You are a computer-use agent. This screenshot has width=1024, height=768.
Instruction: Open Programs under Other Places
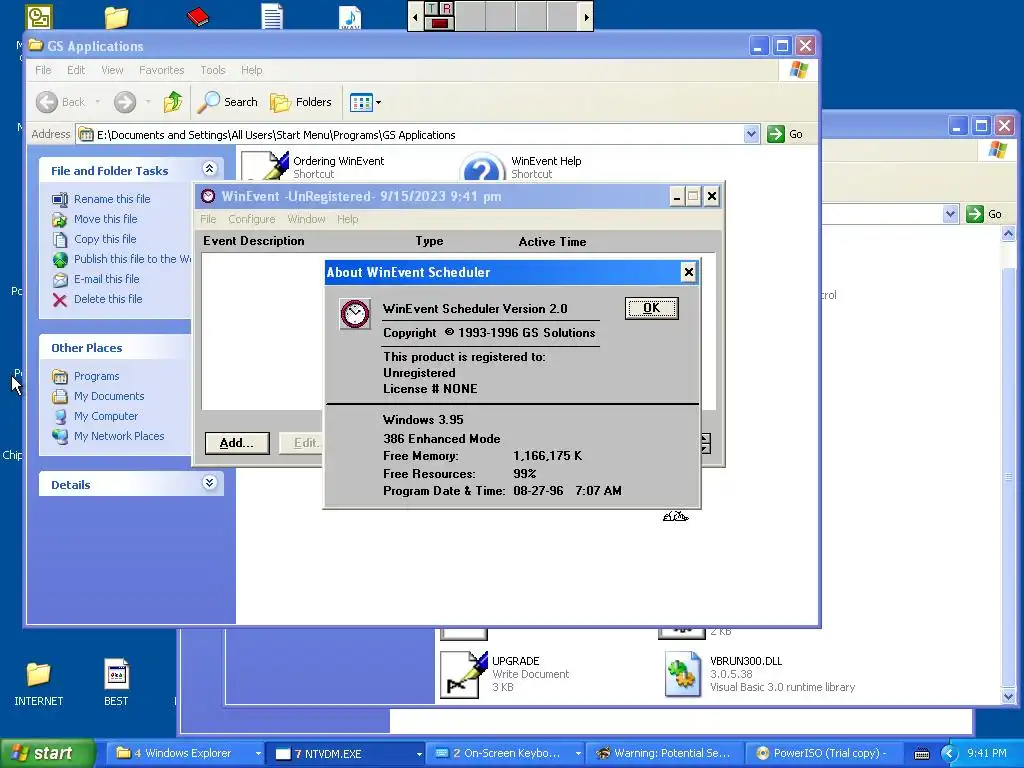[x=96, y=376]
